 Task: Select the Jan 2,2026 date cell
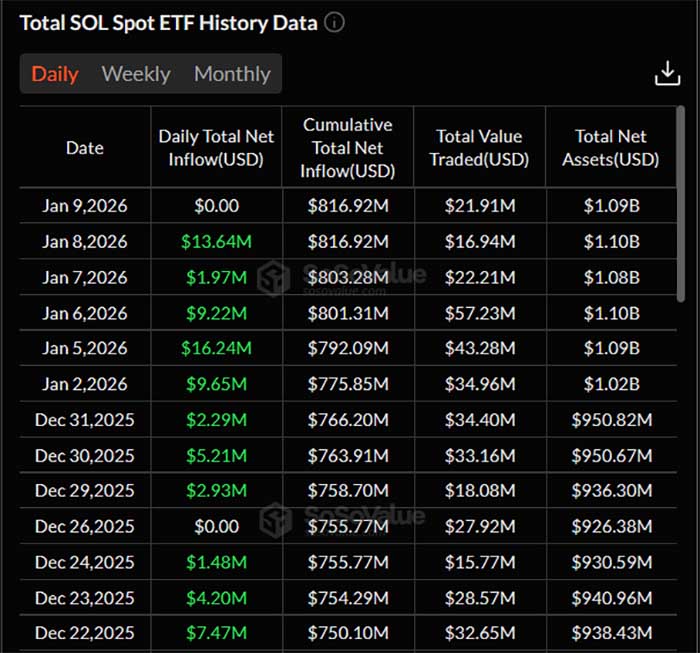85,384
